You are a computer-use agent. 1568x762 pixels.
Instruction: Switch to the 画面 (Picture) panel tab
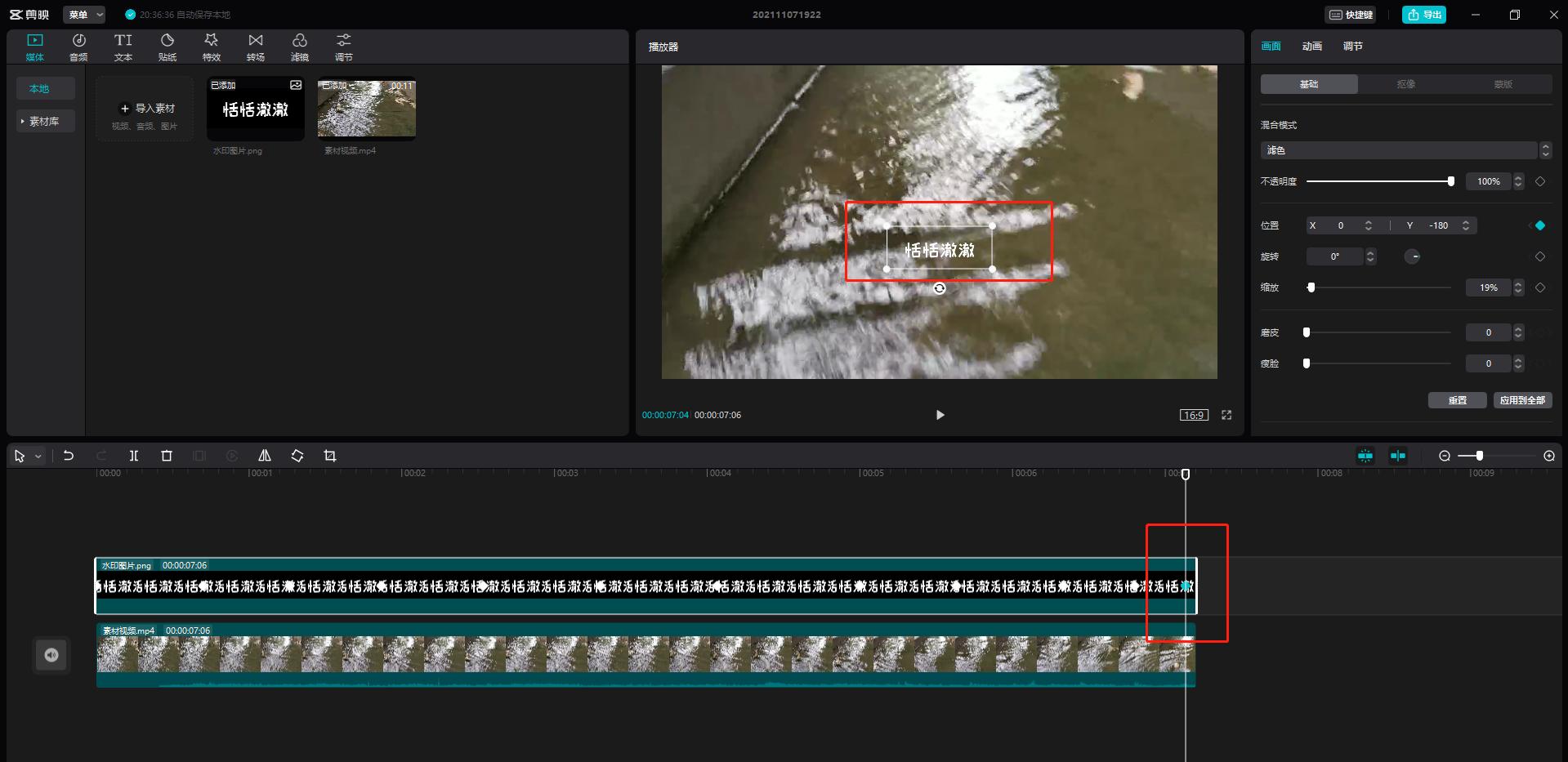click(x=1271, y=47)
